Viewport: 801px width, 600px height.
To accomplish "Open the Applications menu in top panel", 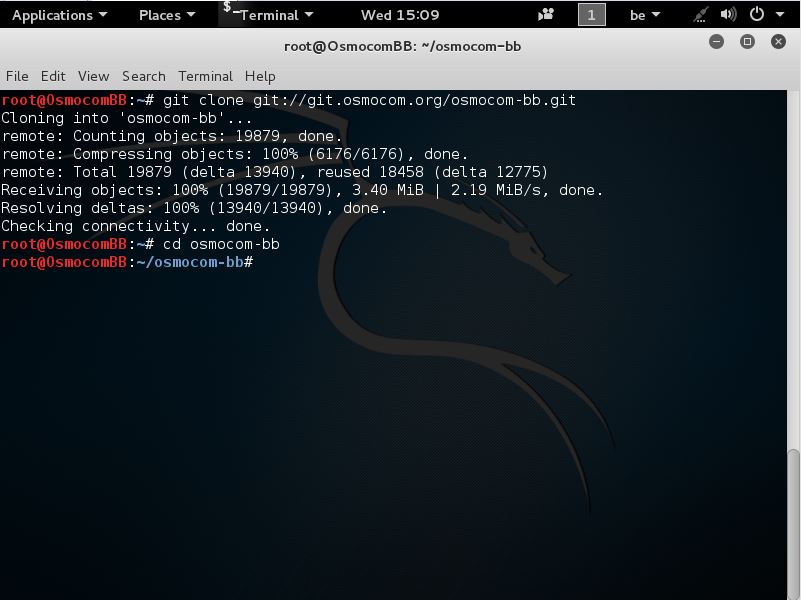I will point(59,15).
